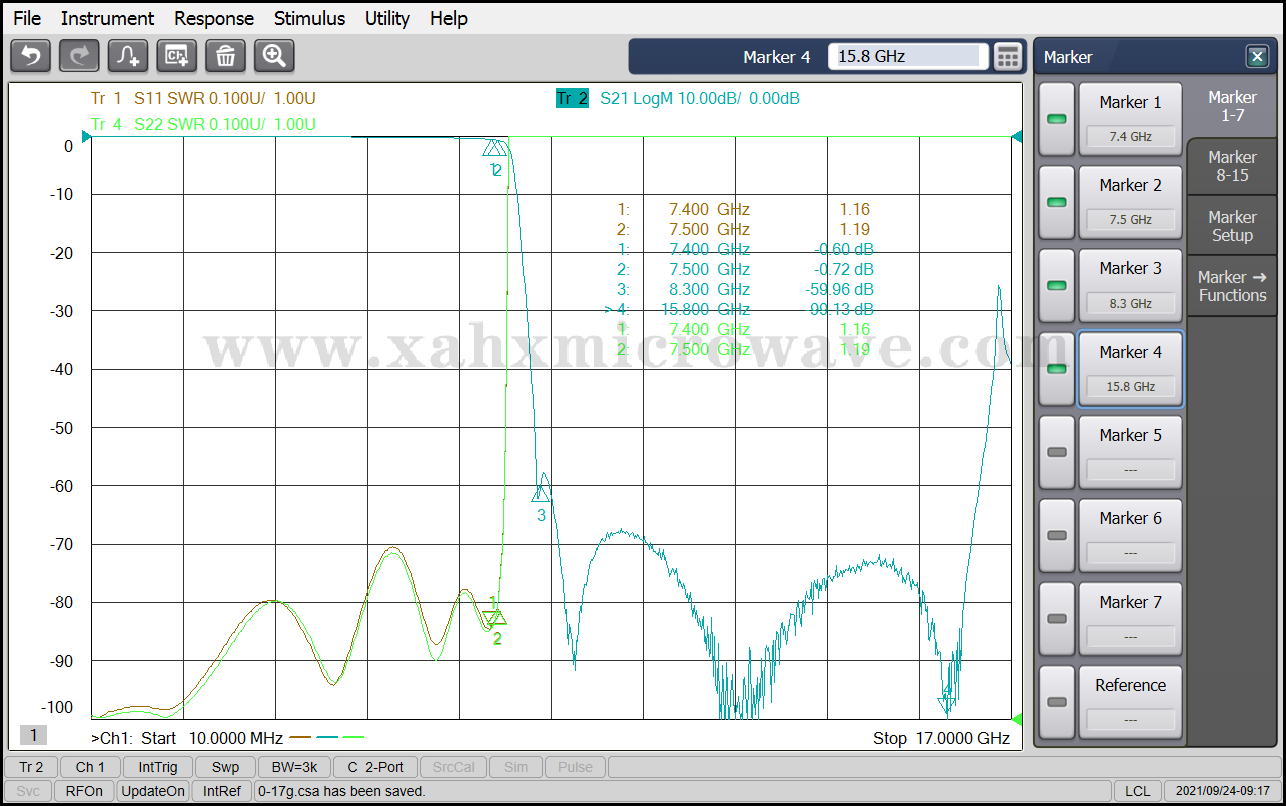This screenshot has height=806, width=1286.
Task: Click the Marker 2 button
Action: coord(1130,201)
